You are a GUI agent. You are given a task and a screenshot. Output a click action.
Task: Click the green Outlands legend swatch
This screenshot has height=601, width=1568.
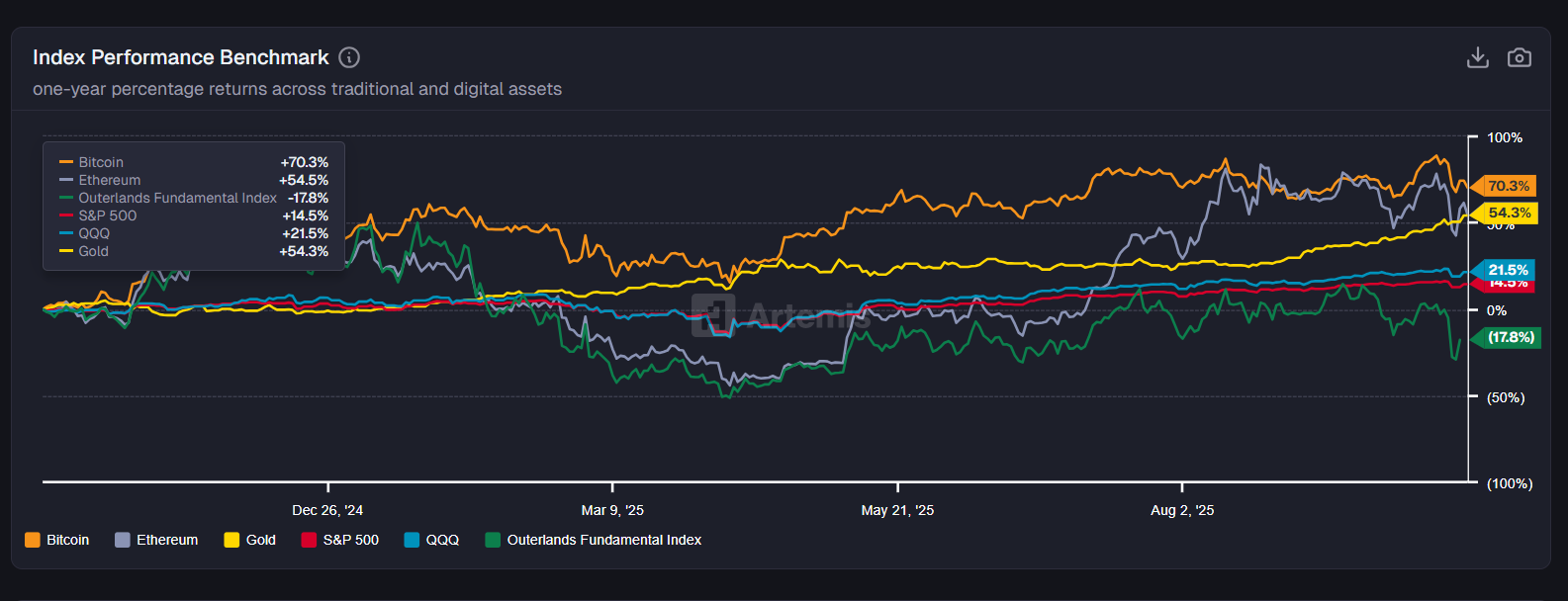tap(493, 540)
